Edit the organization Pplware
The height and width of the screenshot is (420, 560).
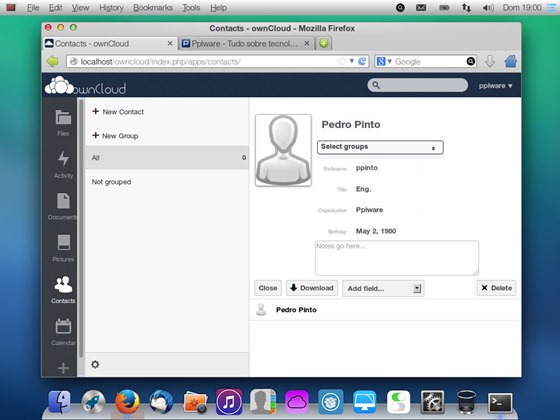[369, 210]
